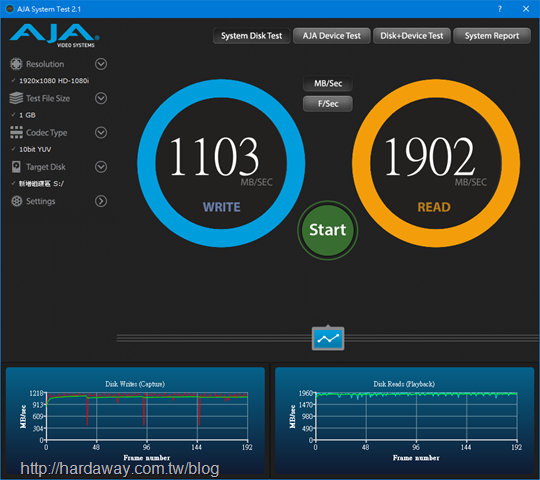The height and width of the screenshot is (480, 540).
Task: Switch units to MB/Sec
Action: [x=328, y=83]
